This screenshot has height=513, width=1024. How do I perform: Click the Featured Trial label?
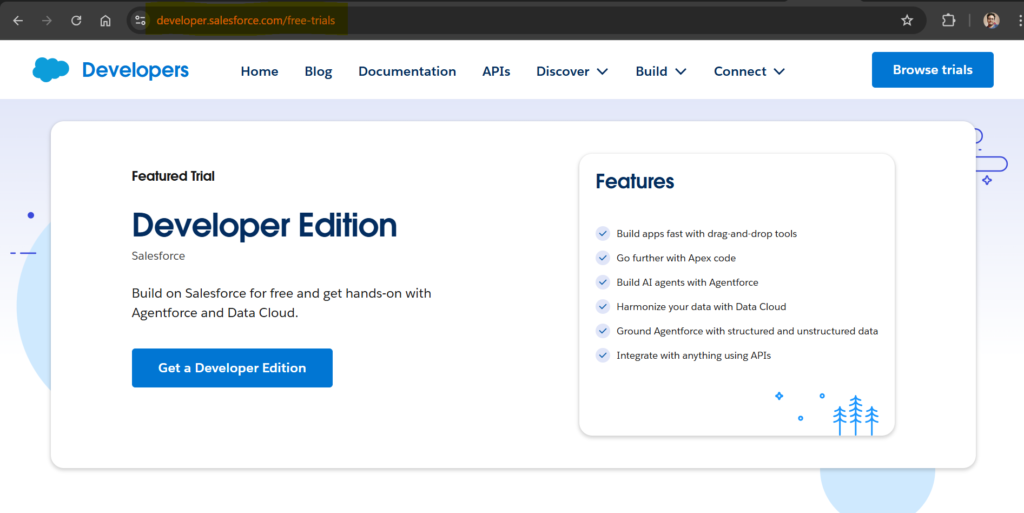pyautogui.click(x=173, y=176)
